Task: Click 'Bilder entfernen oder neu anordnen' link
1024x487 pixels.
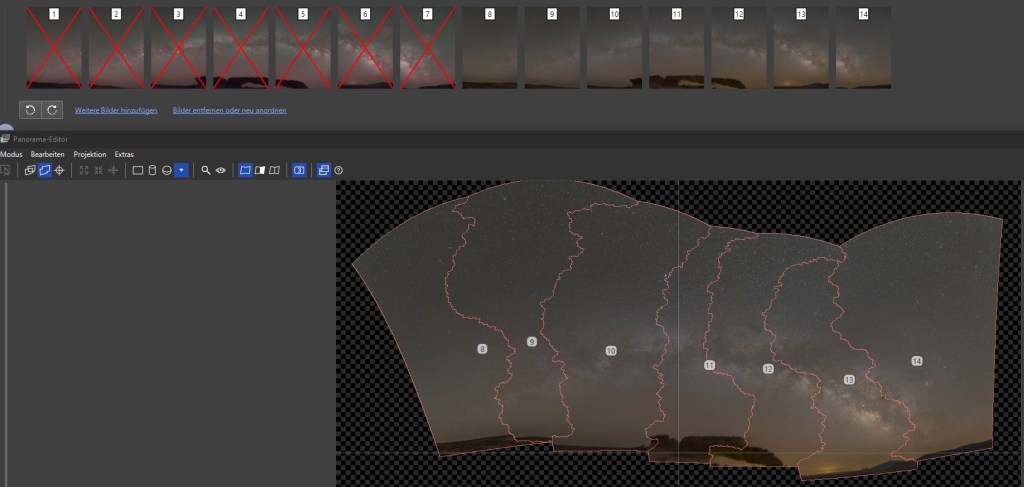Action: 229,110
